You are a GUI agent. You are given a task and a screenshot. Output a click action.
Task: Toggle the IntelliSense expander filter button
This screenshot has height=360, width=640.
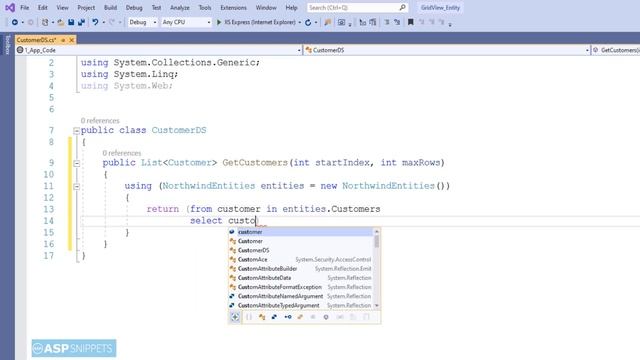235,317
